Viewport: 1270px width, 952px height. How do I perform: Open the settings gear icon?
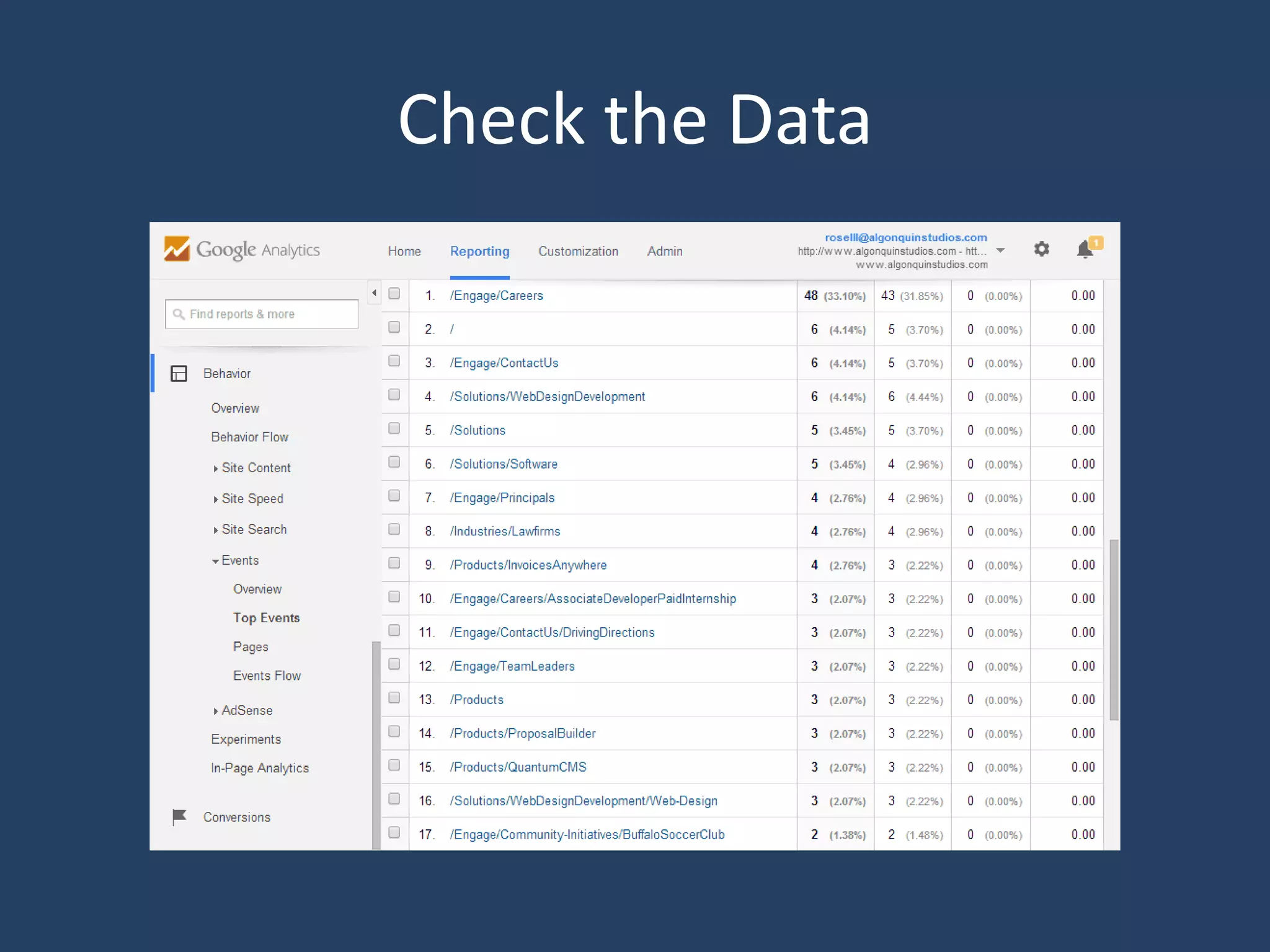1042,249
